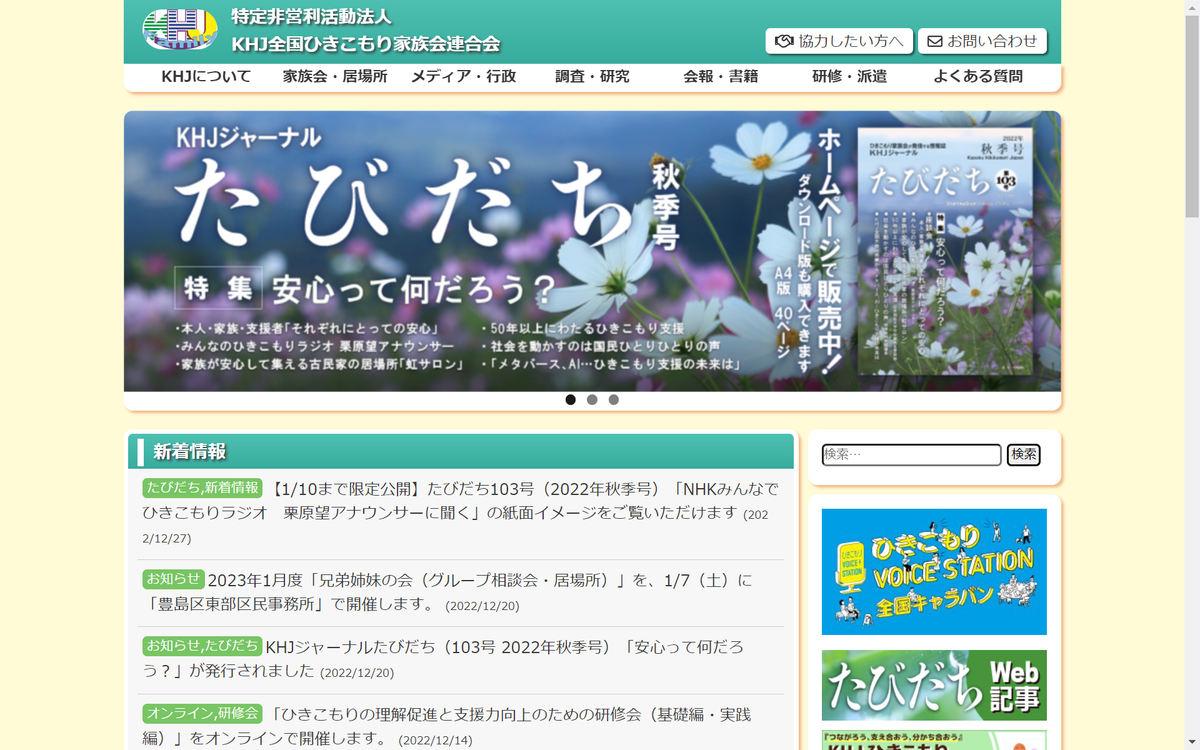Click the (2022/12/14) date text

point(435,741)
